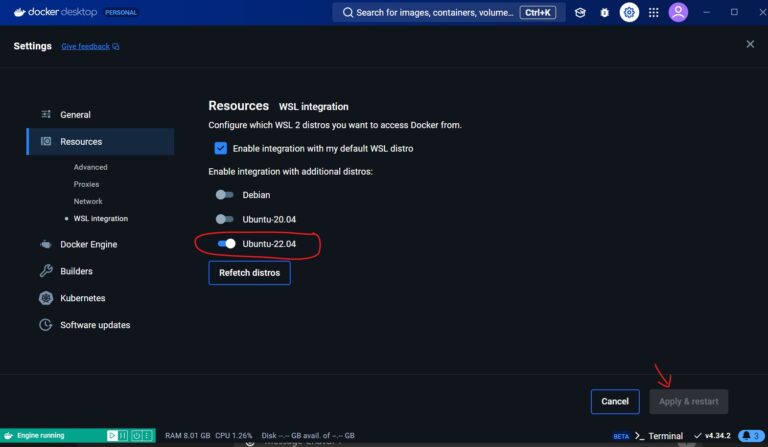Click the notifications bell in status bar
Viewport: 768px width, 447px height.
[748, 436]
